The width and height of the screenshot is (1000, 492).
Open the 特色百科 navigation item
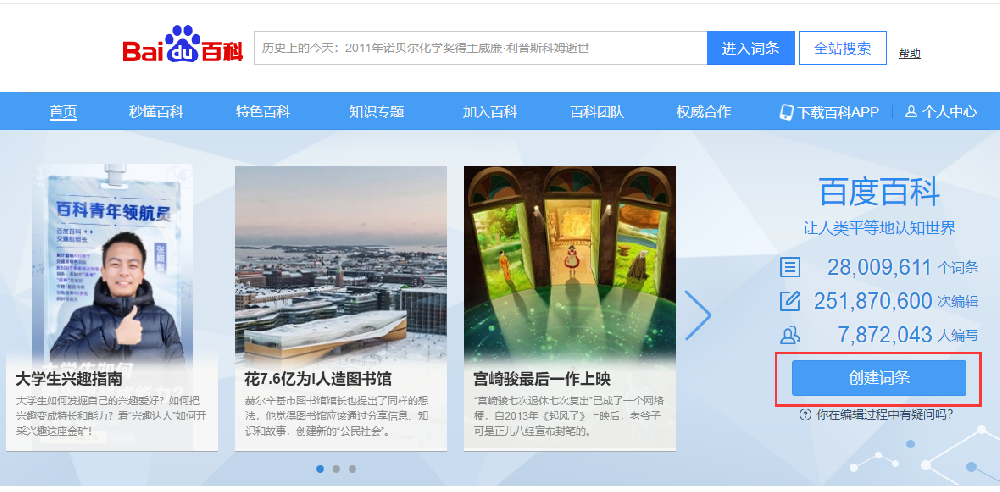(x=263, y=112)
